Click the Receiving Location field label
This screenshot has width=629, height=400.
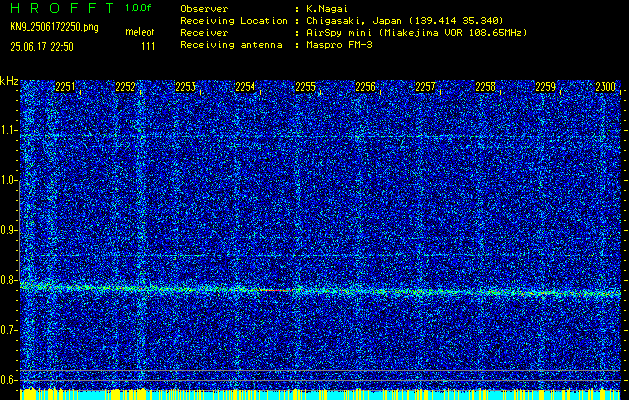(x=234, y=21)
